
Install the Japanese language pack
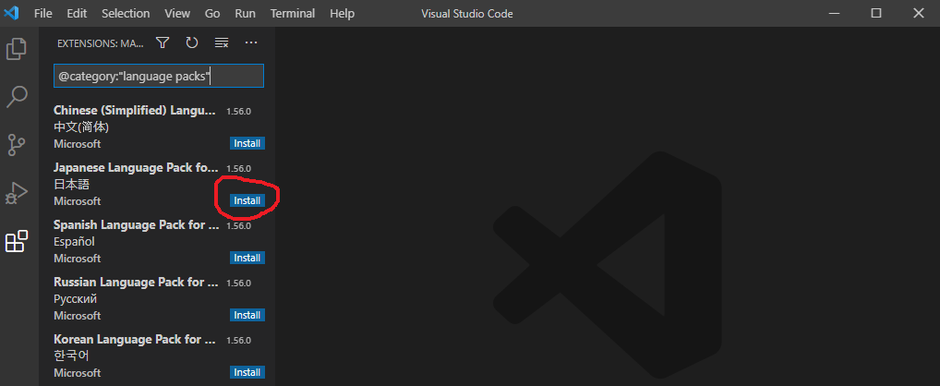(247, 201)
